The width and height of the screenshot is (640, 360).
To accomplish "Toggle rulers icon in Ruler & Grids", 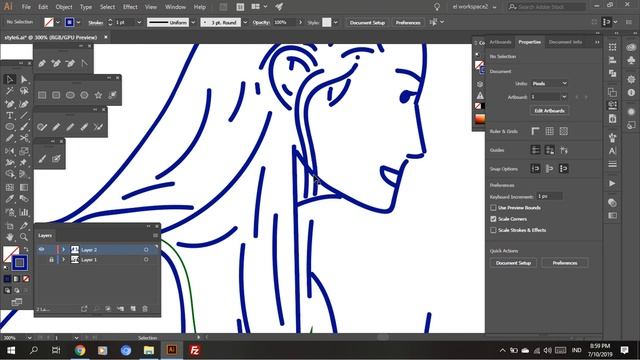I will [536, 131].
